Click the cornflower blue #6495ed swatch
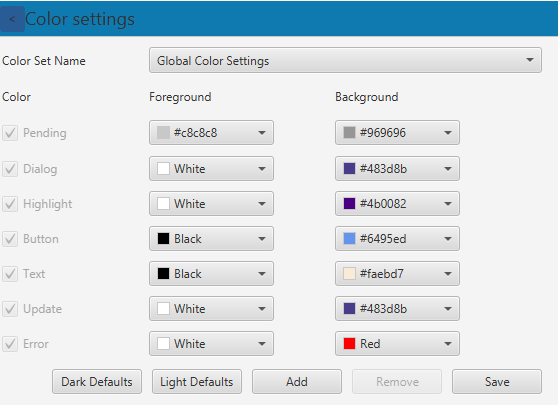 pos(349,238)
